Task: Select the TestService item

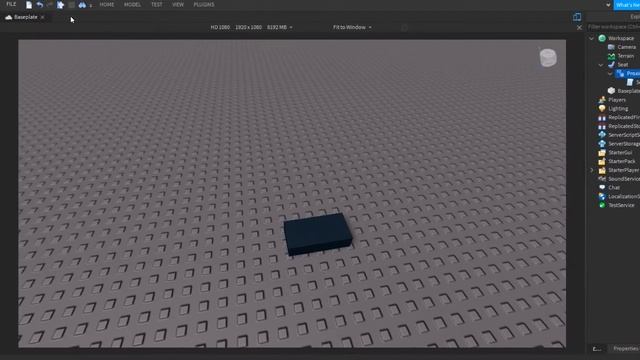Action: tap(621, 205)
